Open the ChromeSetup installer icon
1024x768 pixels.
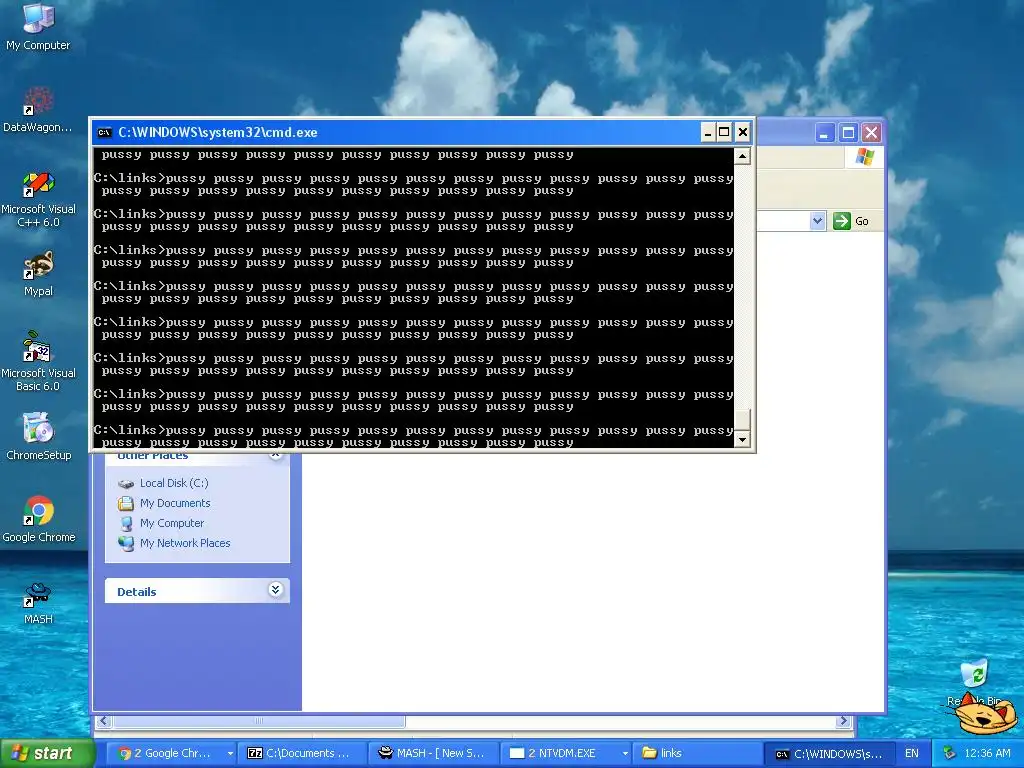[39, 436]
